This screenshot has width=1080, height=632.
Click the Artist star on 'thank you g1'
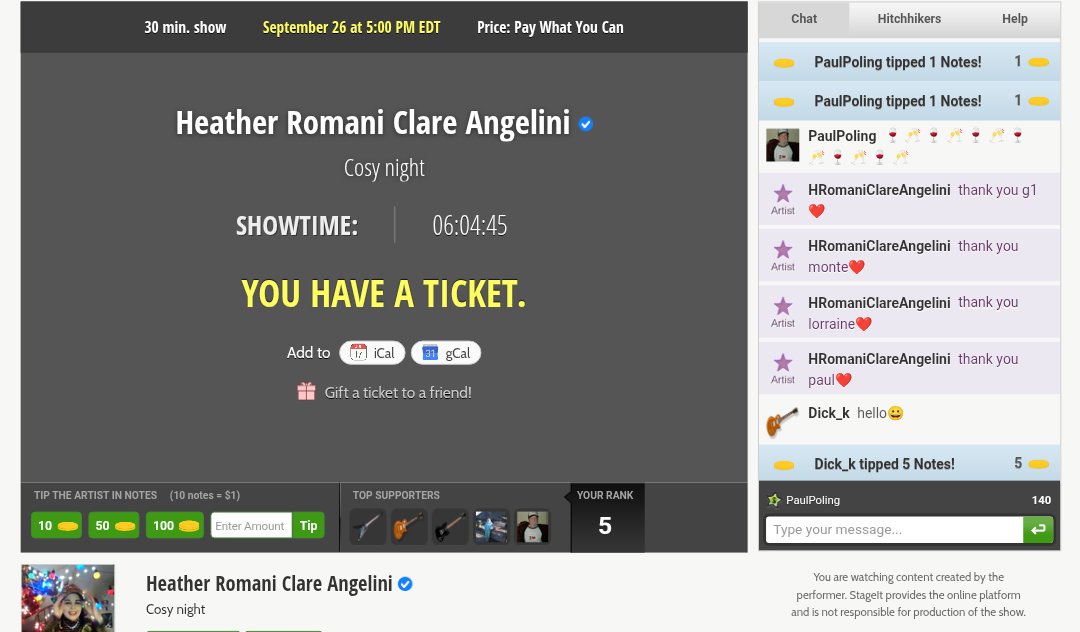[782, 193]
